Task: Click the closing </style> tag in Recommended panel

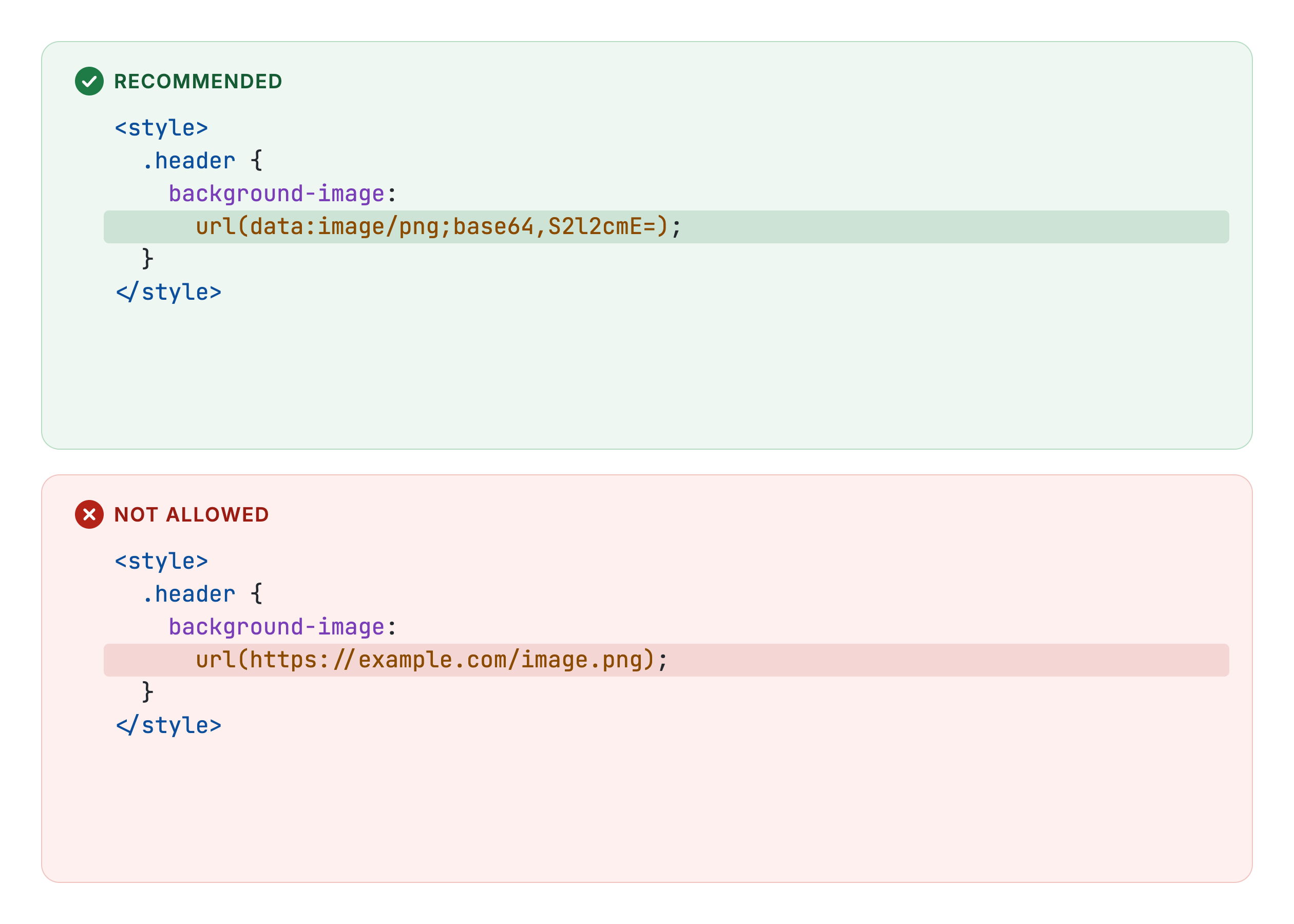Action: pyautogui.click(x=168, y=293)
